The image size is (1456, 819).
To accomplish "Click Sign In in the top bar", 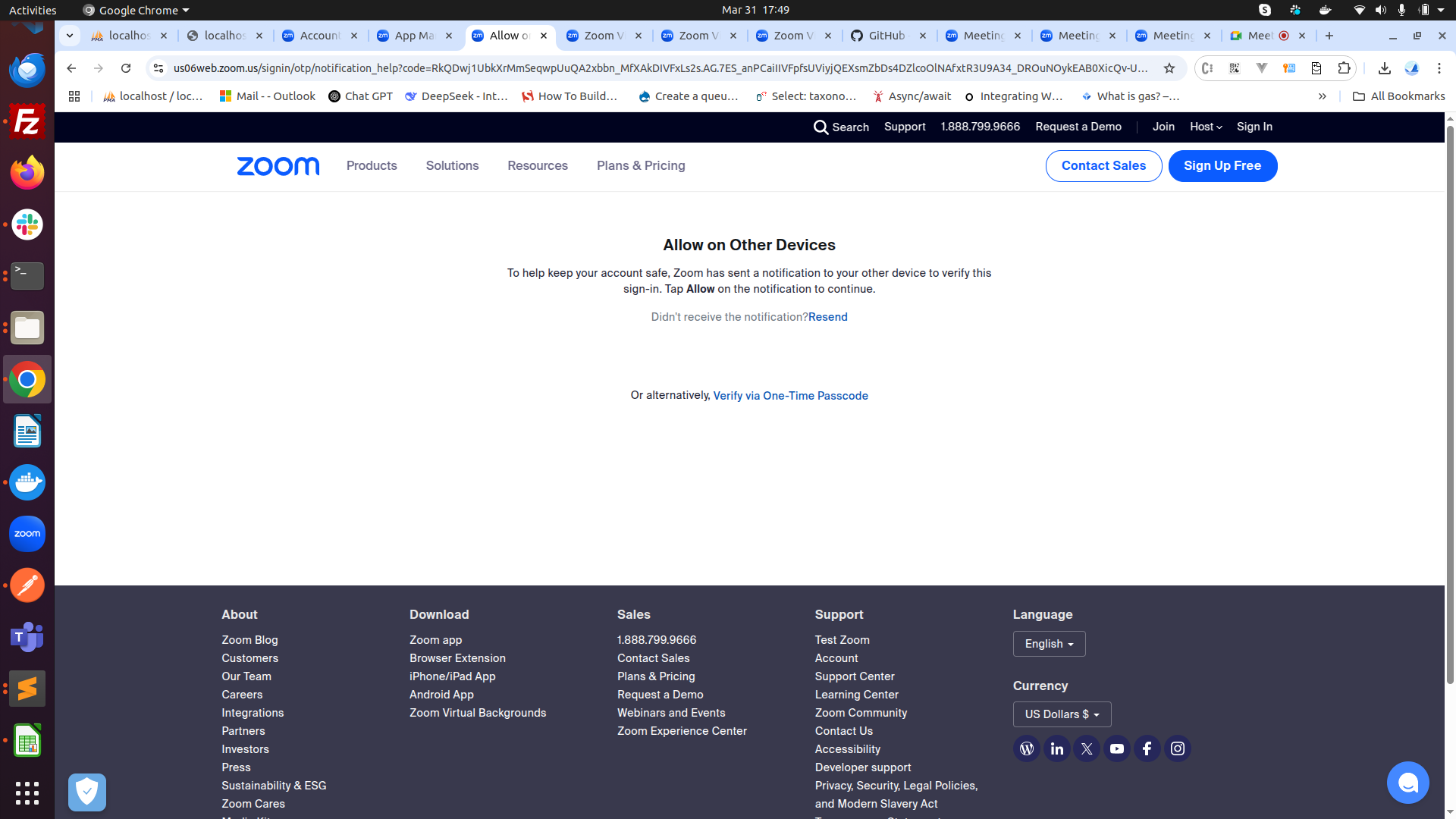I will 1254,127.
